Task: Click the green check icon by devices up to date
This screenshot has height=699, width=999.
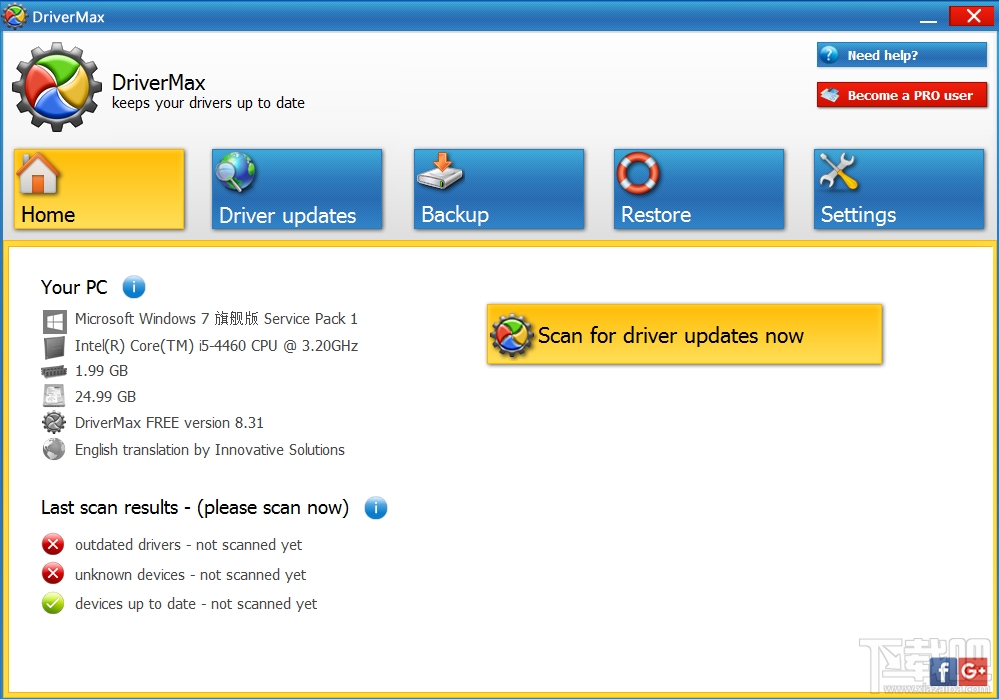Action: coord(53,603)
